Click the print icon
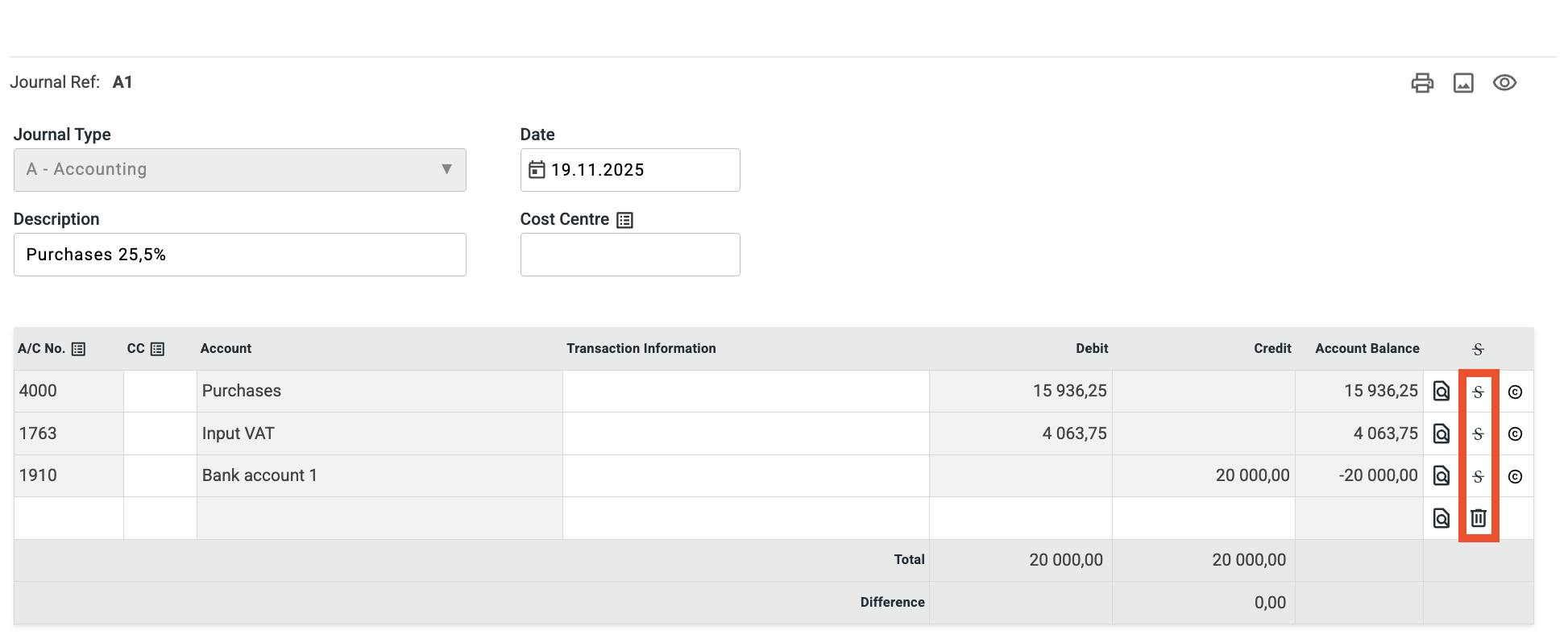Screen dimensions: 1568x643 coord(1422,83)
